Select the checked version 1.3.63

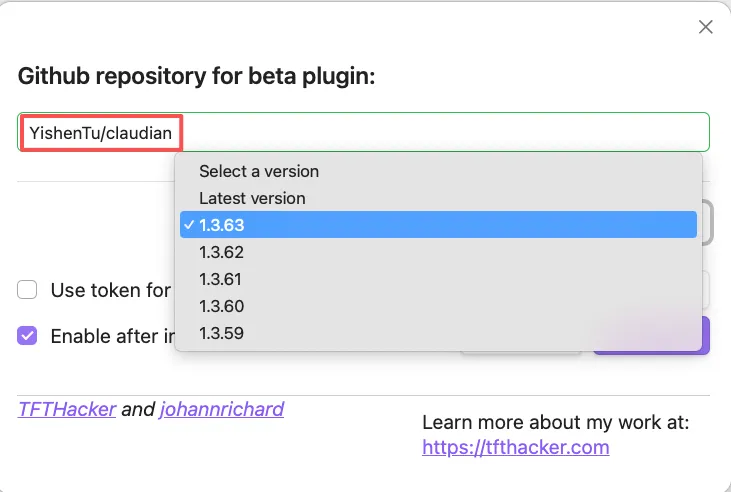tap(437, 225)
